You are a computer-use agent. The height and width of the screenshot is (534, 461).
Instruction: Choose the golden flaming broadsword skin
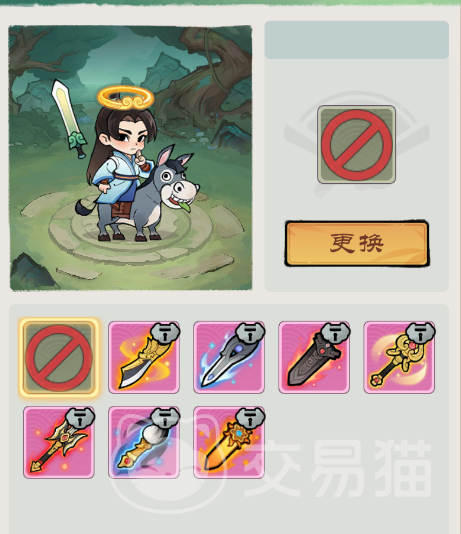144,358
